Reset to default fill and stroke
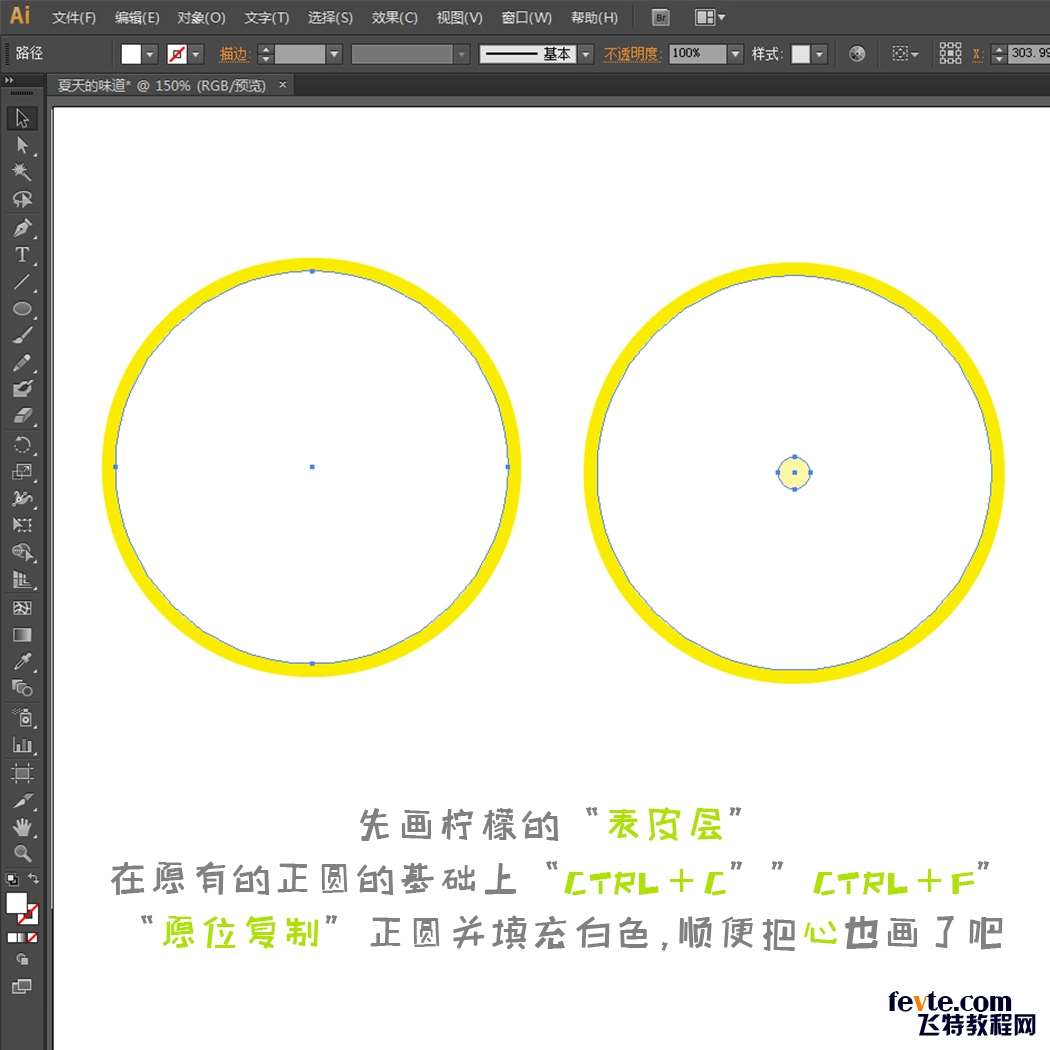This screenshot has width=1050, height=1050. [11, 879]
